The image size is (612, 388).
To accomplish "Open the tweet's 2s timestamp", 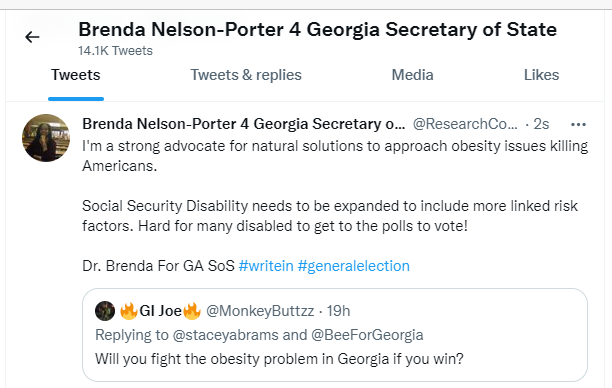I will point(541,124).
